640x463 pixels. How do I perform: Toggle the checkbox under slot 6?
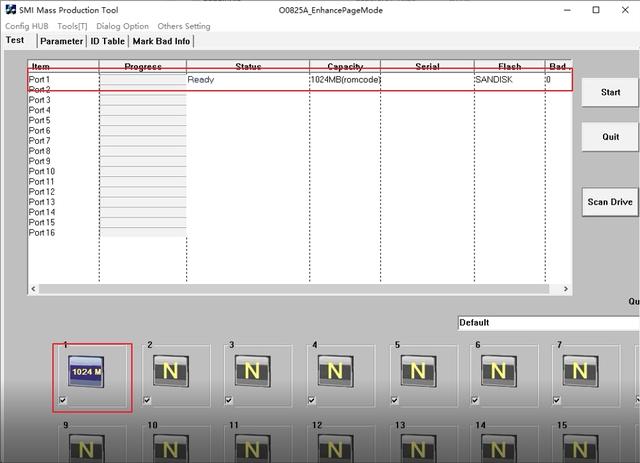pyautogui.click(x=475, y=400)
